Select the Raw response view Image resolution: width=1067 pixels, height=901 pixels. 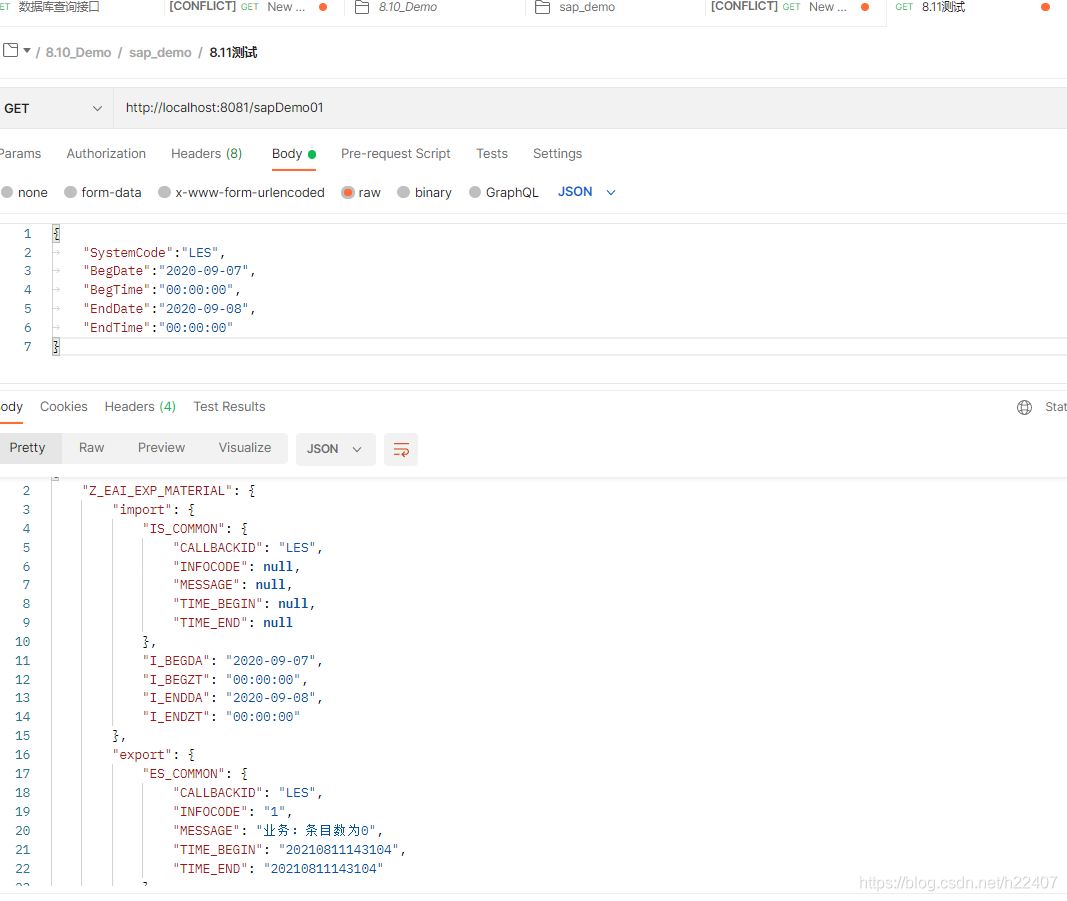click(x=91, y=448)
